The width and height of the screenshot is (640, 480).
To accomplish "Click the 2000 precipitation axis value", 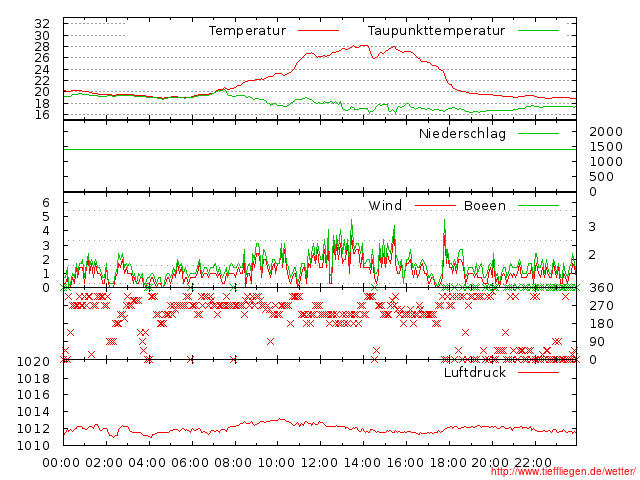I will 606,132.
